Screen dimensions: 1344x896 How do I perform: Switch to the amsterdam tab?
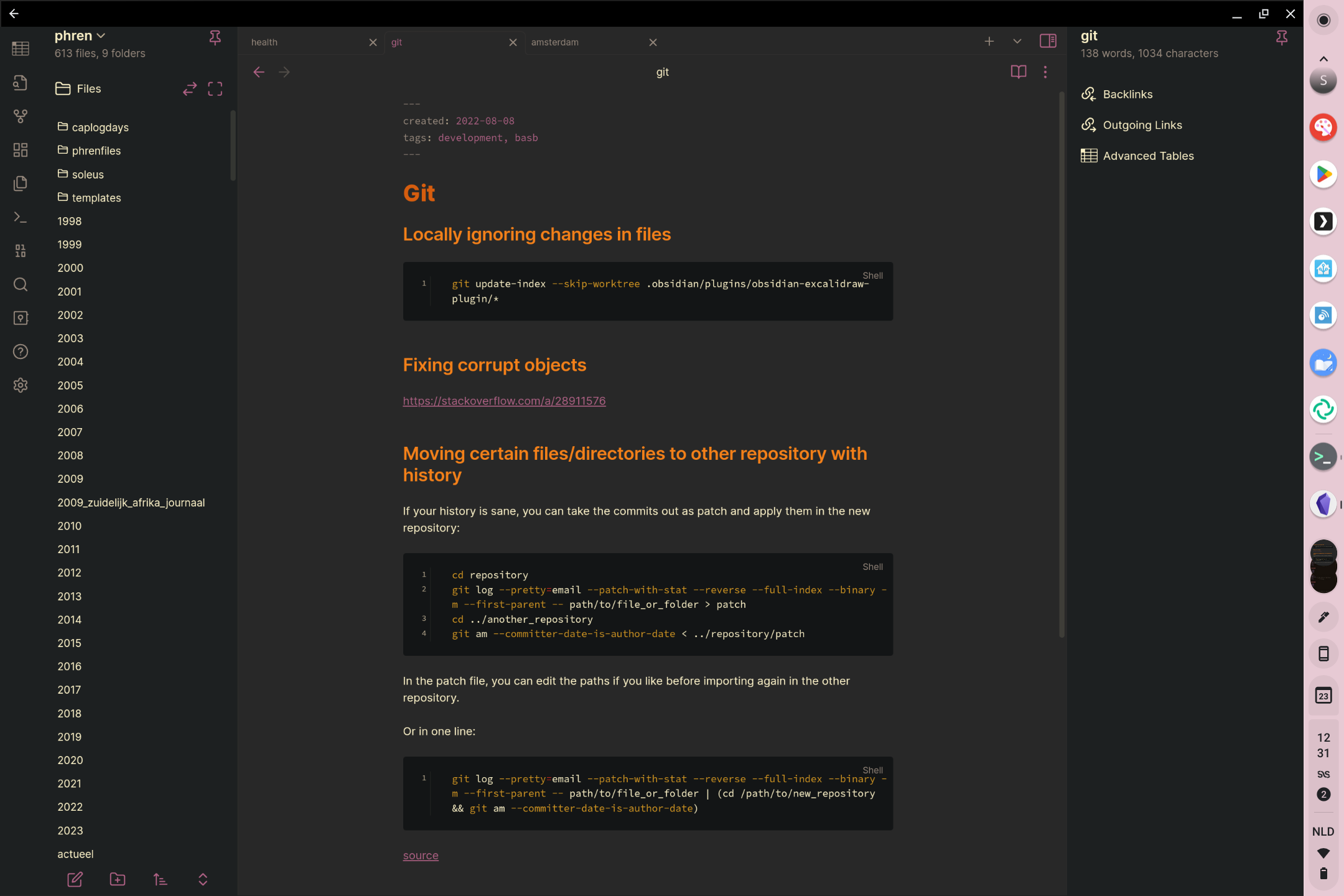556,42
